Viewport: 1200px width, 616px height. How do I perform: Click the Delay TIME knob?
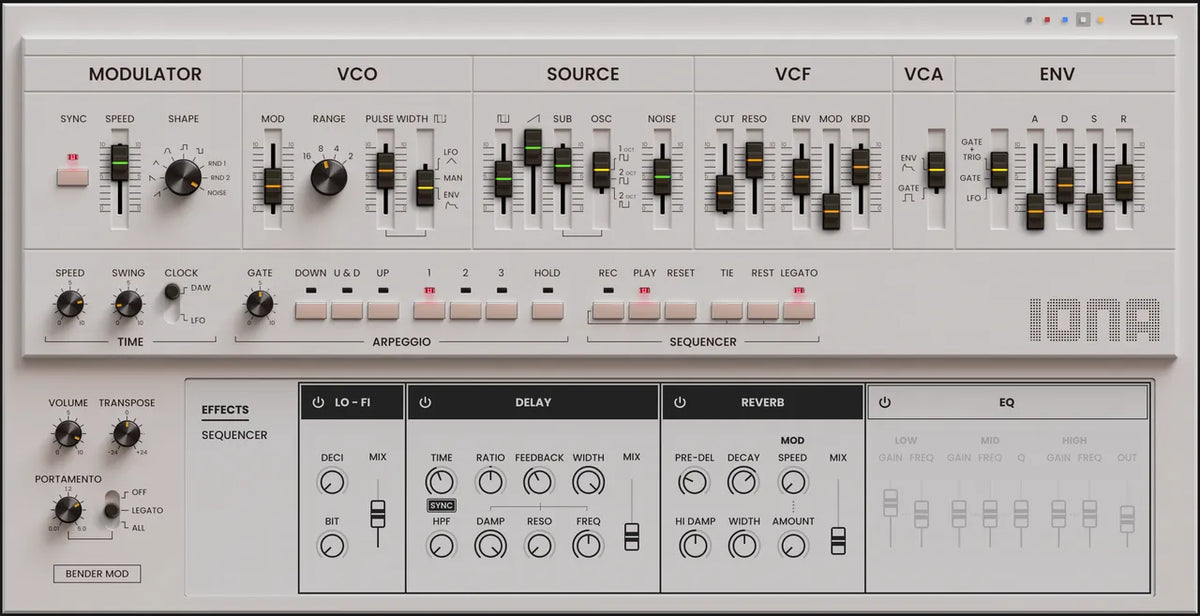click(441, 482)
